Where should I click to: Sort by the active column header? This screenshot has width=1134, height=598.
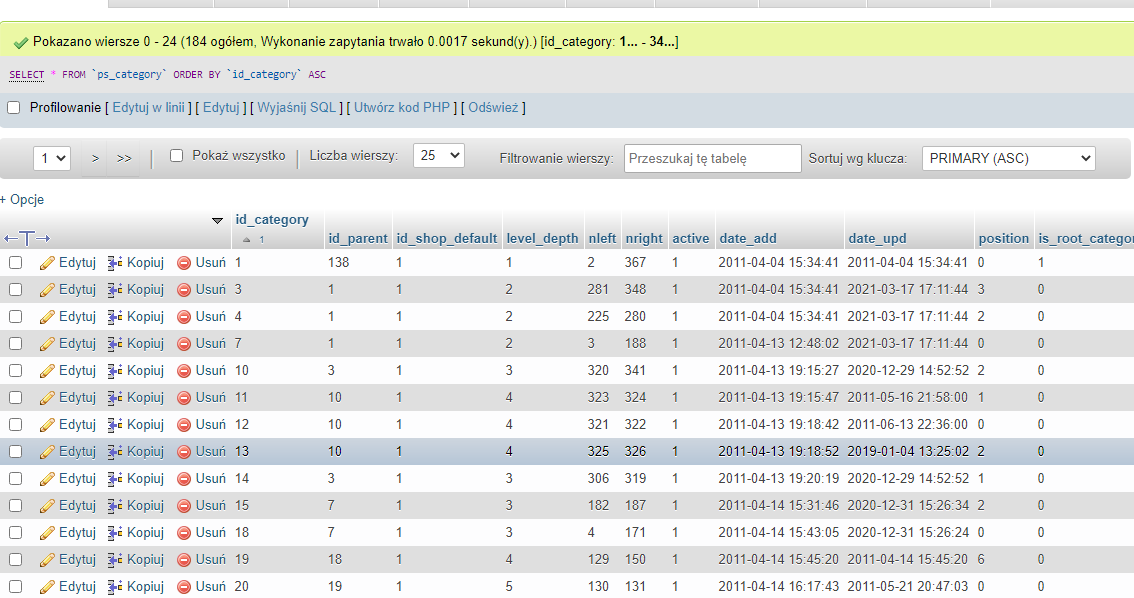tap(691, 239)
